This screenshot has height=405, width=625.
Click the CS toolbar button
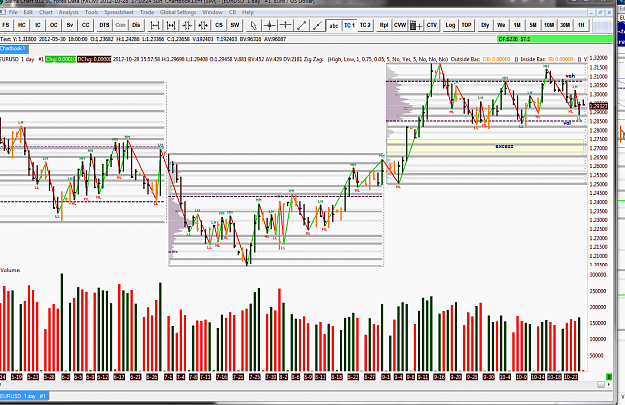[219, 25]
